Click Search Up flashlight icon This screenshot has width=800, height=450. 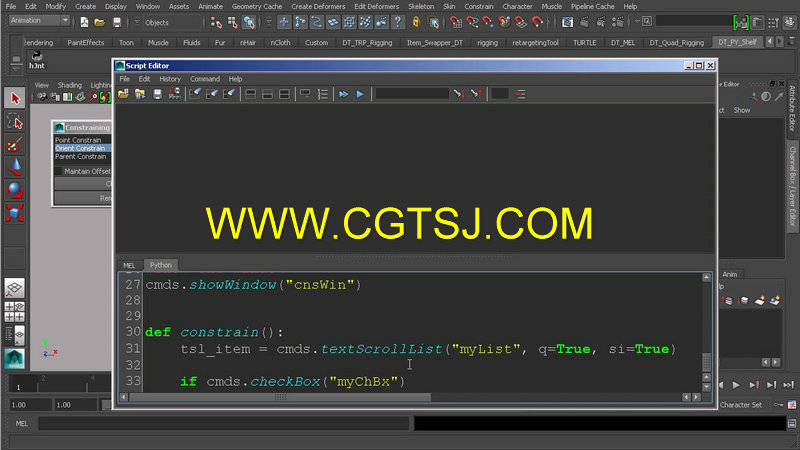476,94
